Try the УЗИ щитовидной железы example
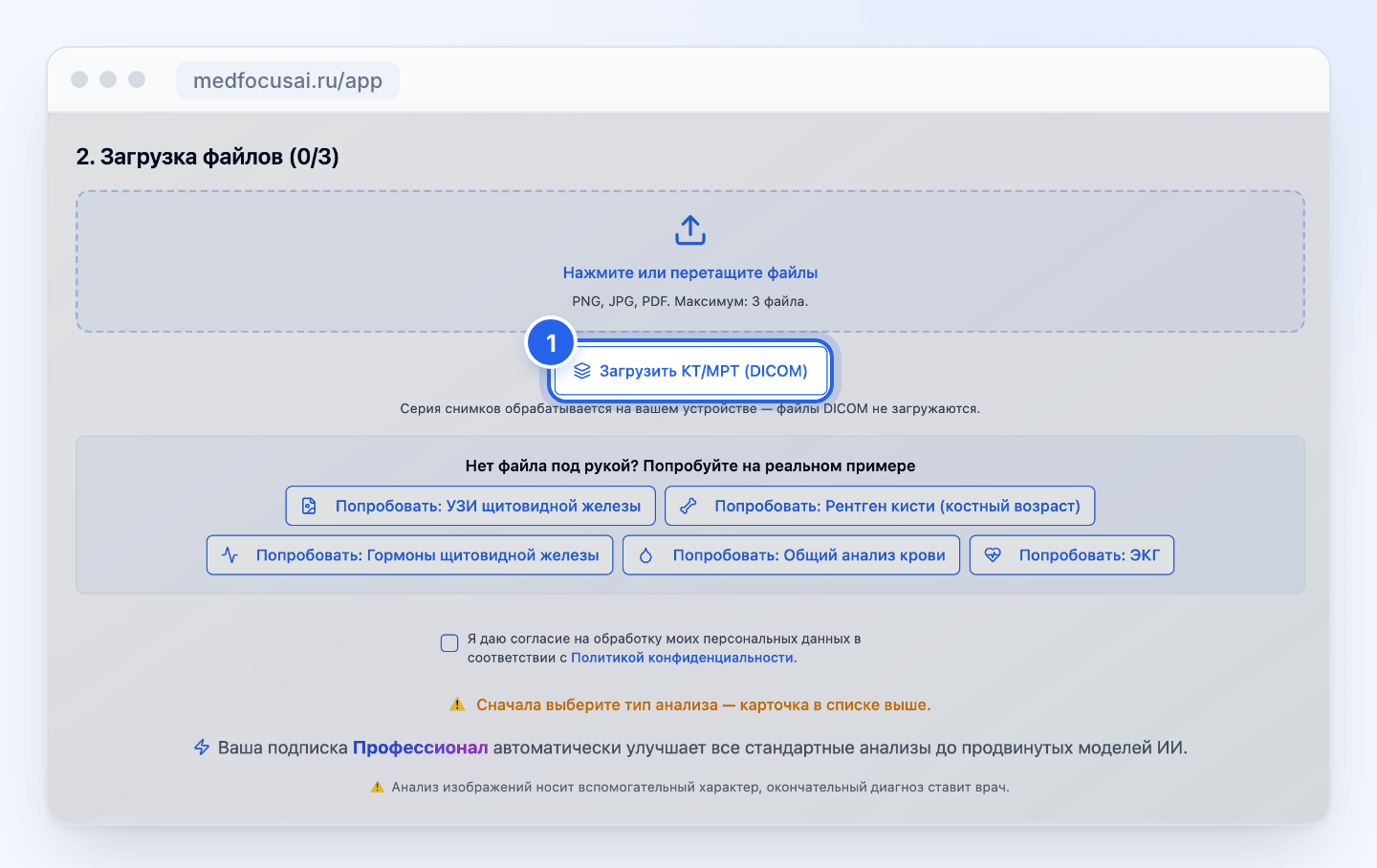Image resolution: width=1377 pixels, height=868 pixels. click(x=470, y=506)
